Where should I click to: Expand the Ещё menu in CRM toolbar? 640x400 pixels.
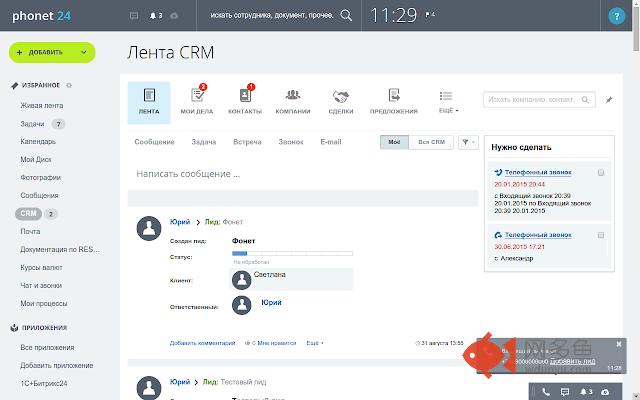(448, 102)
